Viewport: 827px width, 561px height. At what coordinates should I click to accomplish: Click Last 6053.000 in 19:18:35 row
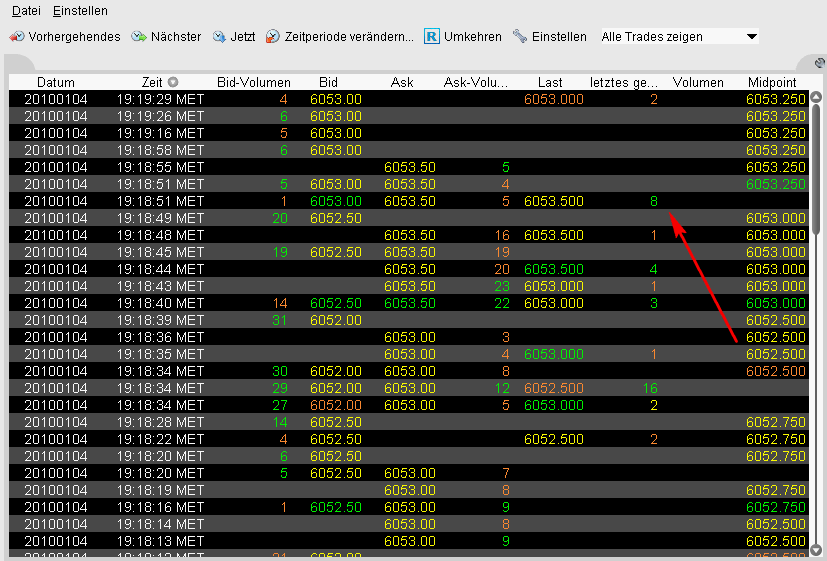pos(554,354)
